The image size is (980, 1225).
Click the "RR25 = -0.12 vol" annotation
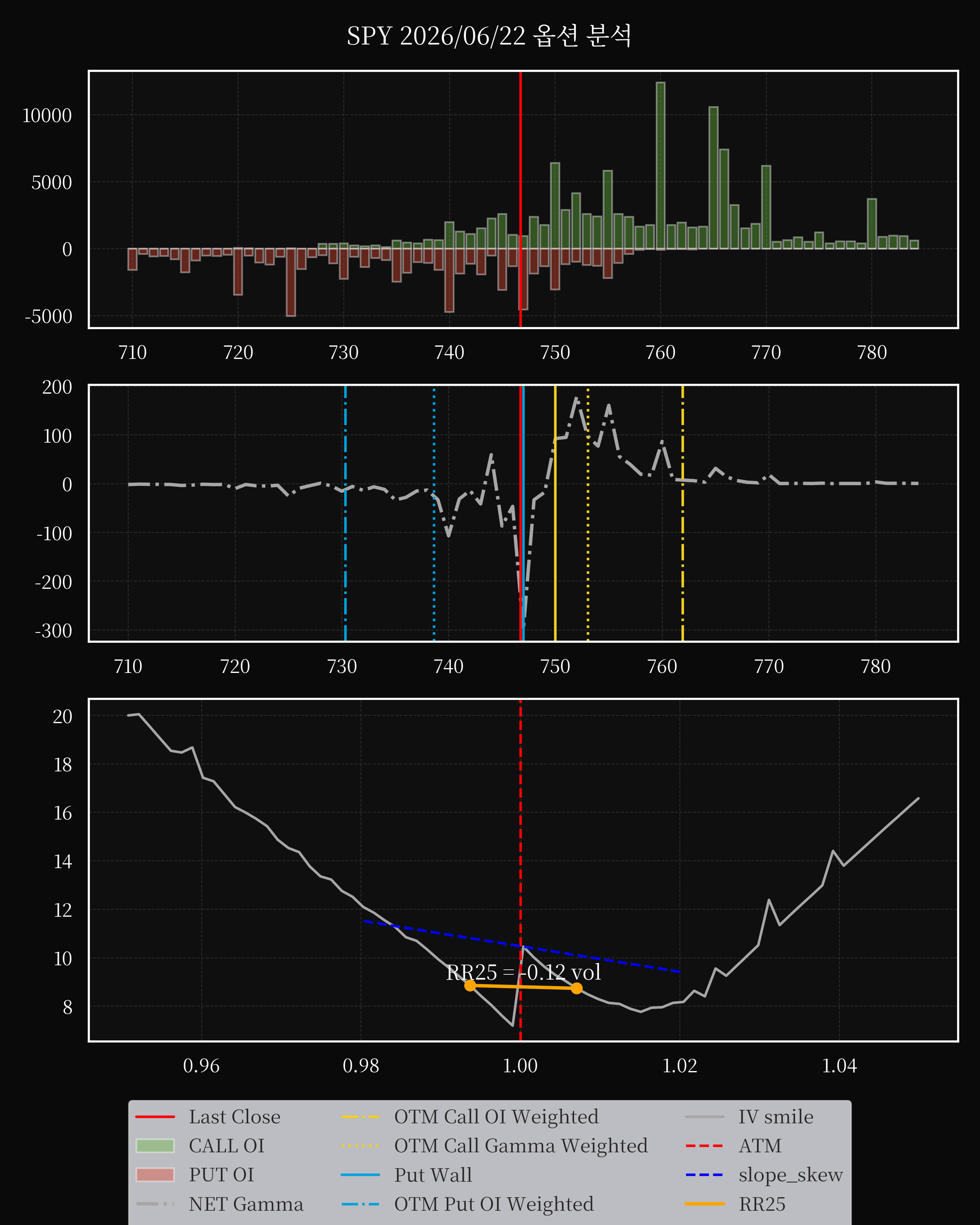pyautogui.click(x=523, y=973)
